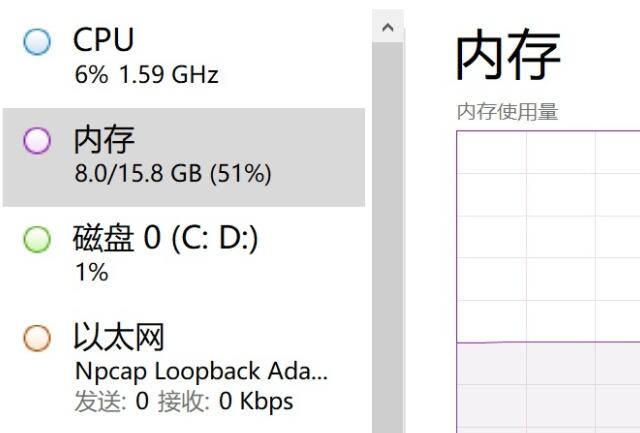Viewport: 640px width, 433px height.
Task: Click the purple 内存 circle icon
Action: pyautogui.click(x=36, y=141)
